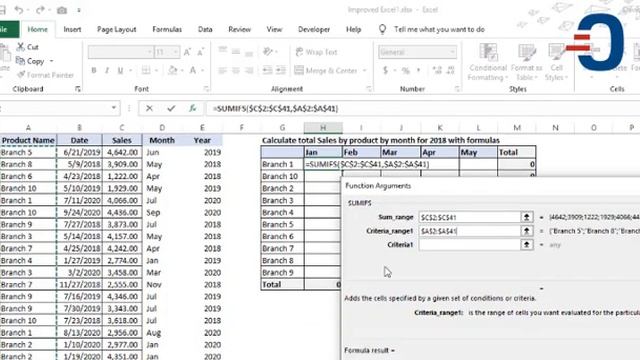Click the Center align icon
Image resolution: width=640 pixels, height=360 pixels.
click(x=236, y=70)
